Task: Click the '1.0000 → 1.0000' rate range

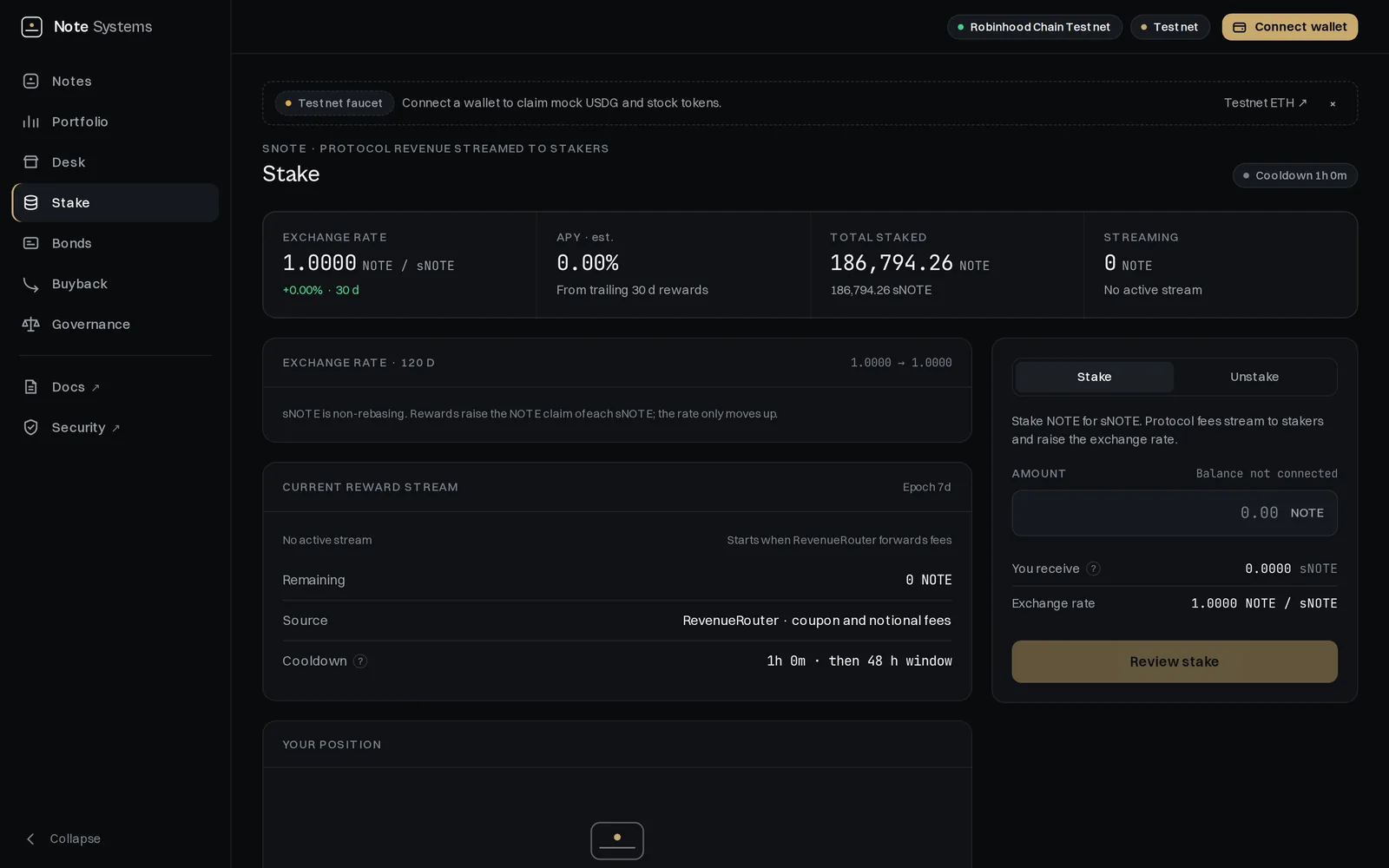Action: [901, 363]
